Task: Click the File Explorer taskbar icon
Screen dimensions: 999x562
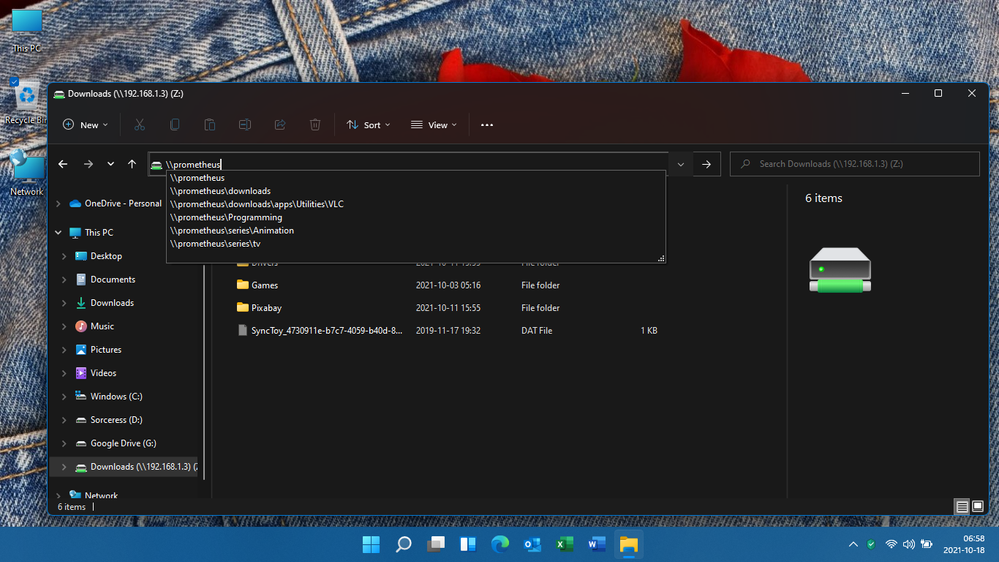Action: tap(629, 544)
